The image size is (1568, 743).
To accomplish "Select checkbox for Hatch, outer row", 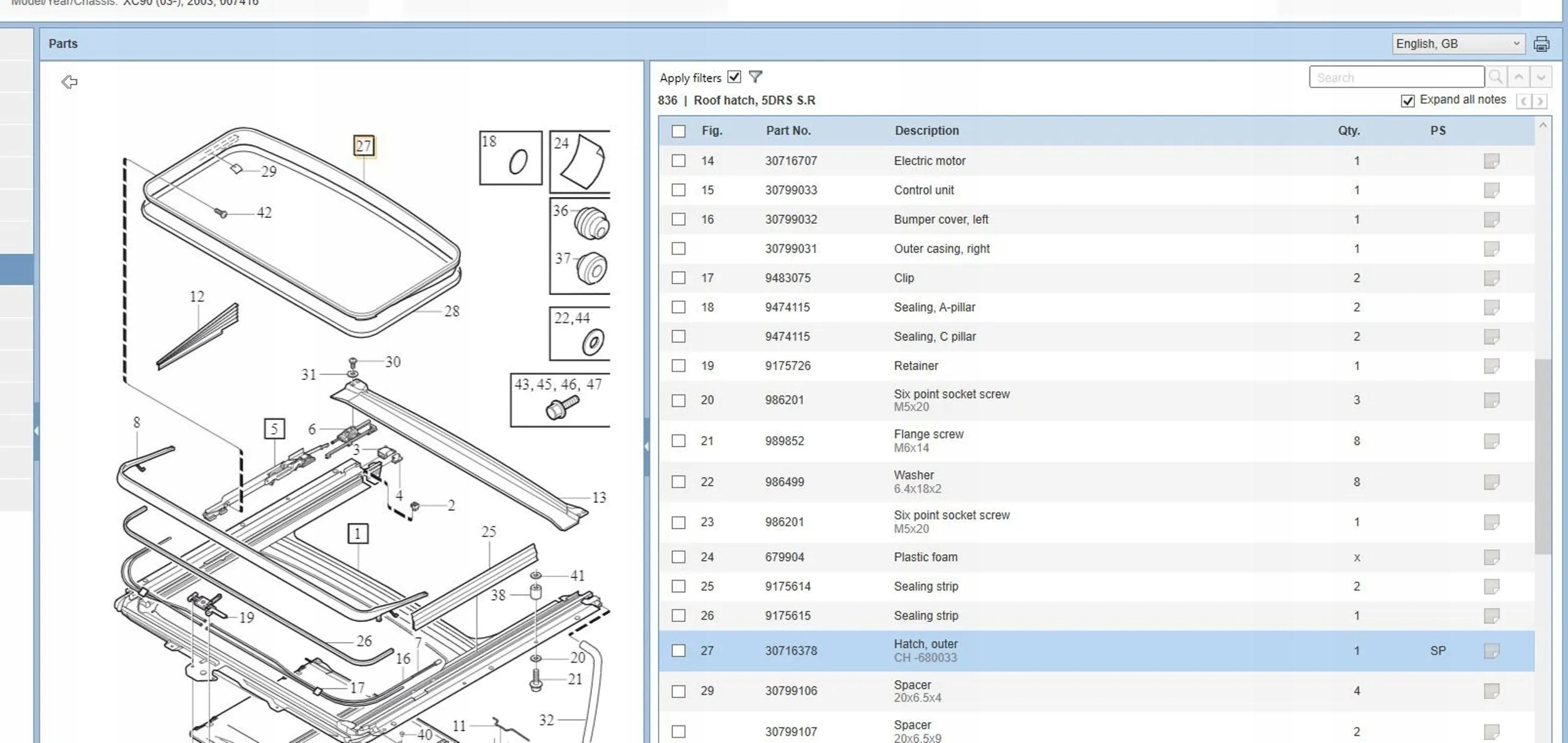I will (678, 651).
